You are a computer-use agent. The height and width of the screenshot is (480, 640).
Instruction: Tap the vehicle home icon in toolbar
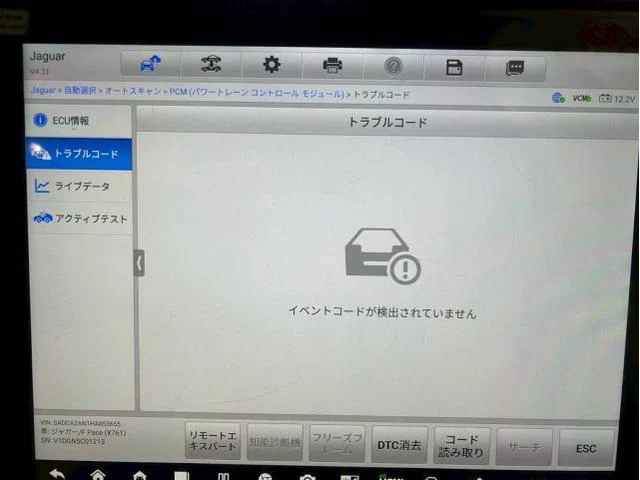(150, 66)
